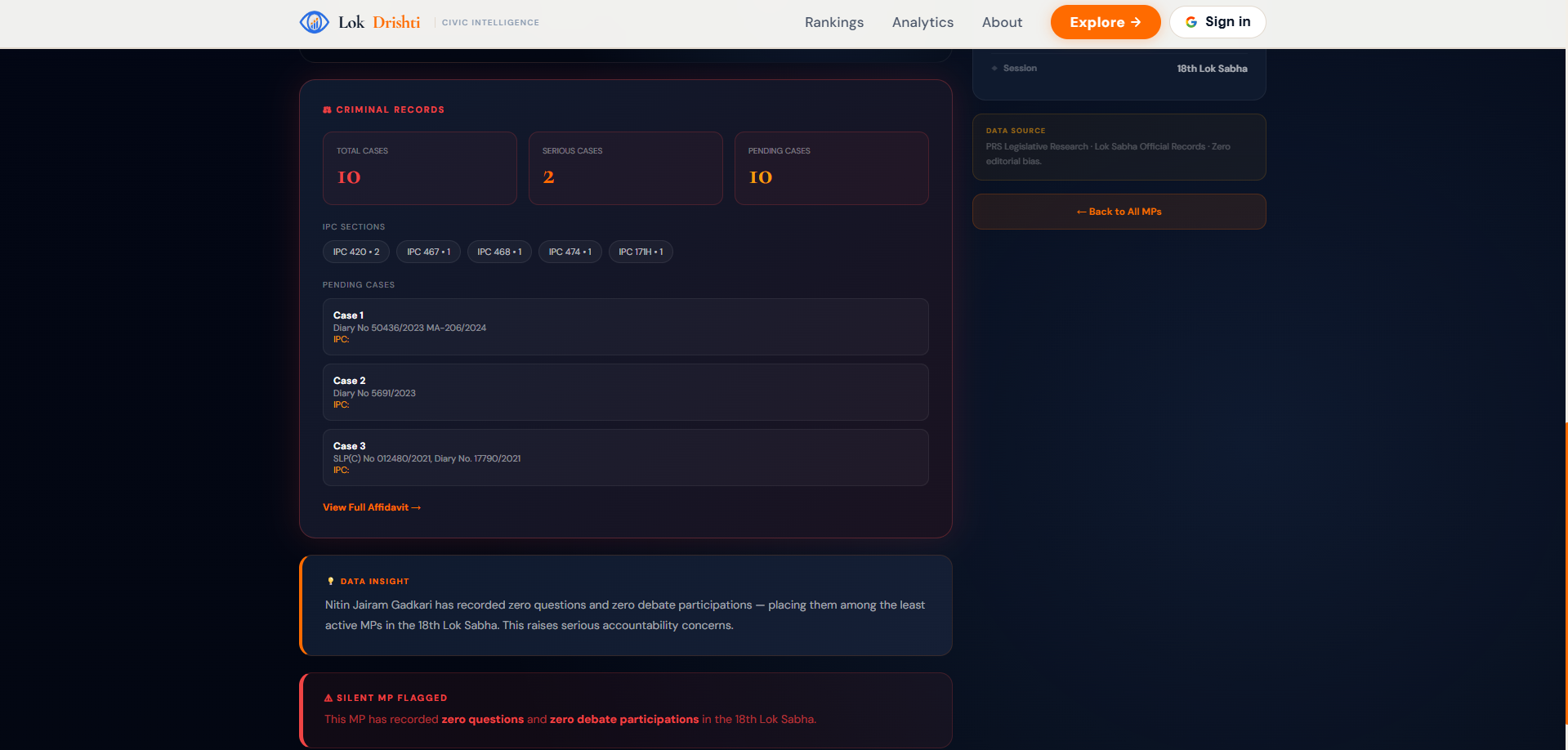Select the IPC 467 • 1 chip
The width and height of the screenshot is (1568, 750).
429,252
